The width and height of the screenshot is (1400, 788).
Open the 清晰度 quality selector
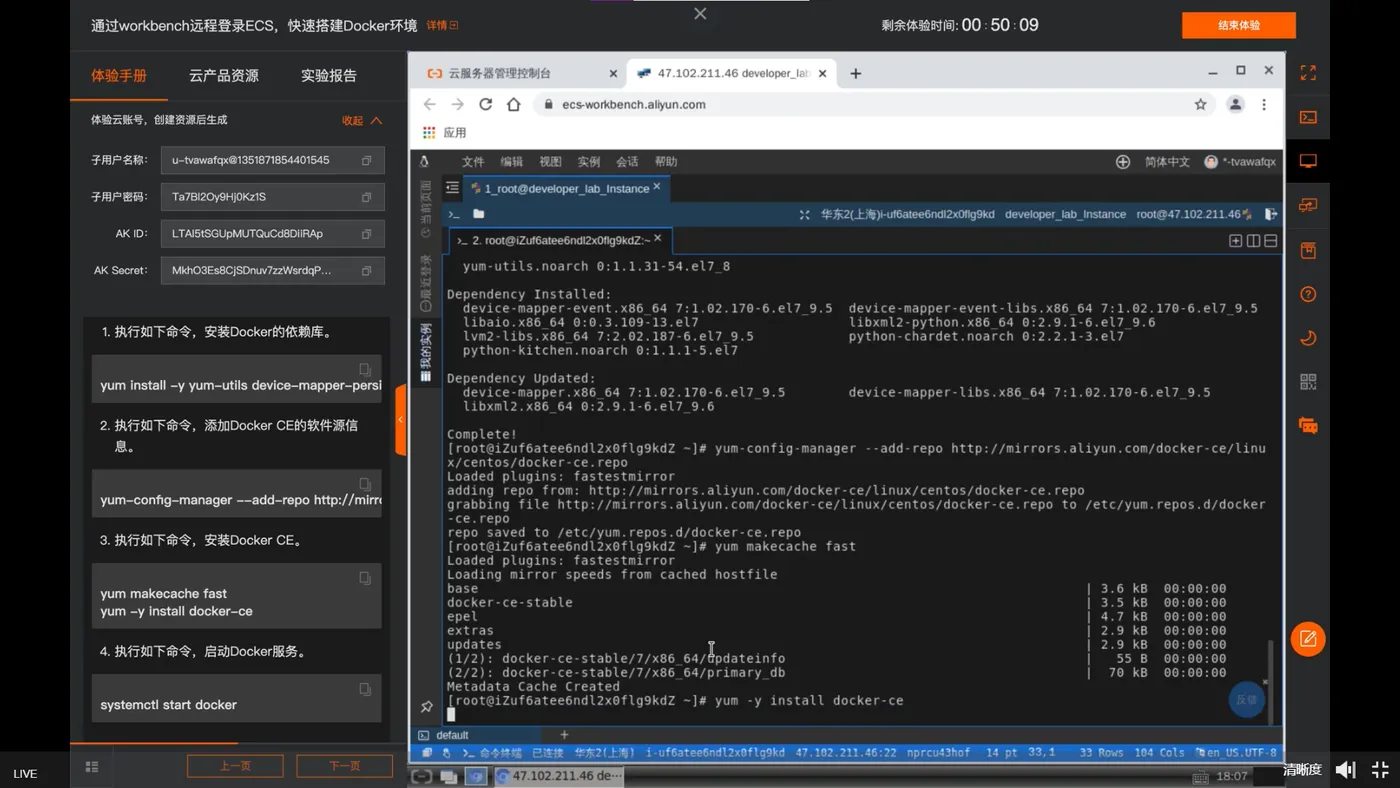(1303, 769)
